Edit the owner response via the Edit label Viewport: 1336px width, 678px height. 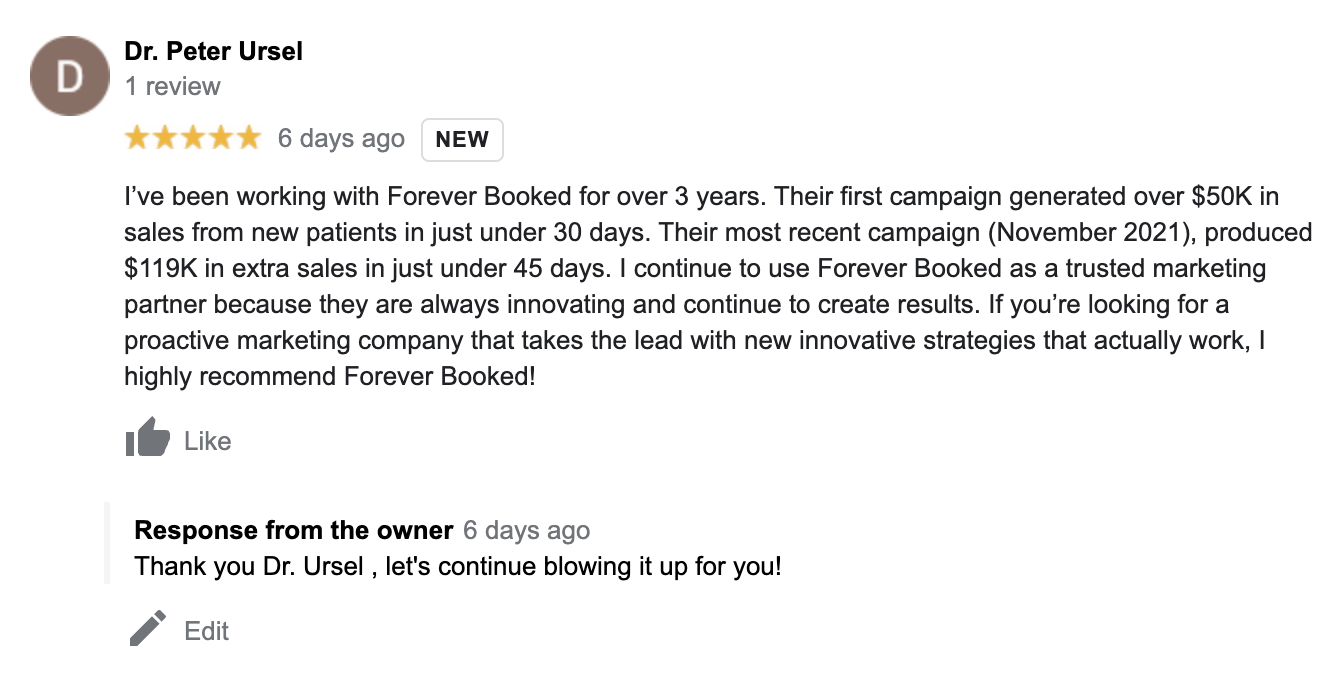(x=207, y=631)
